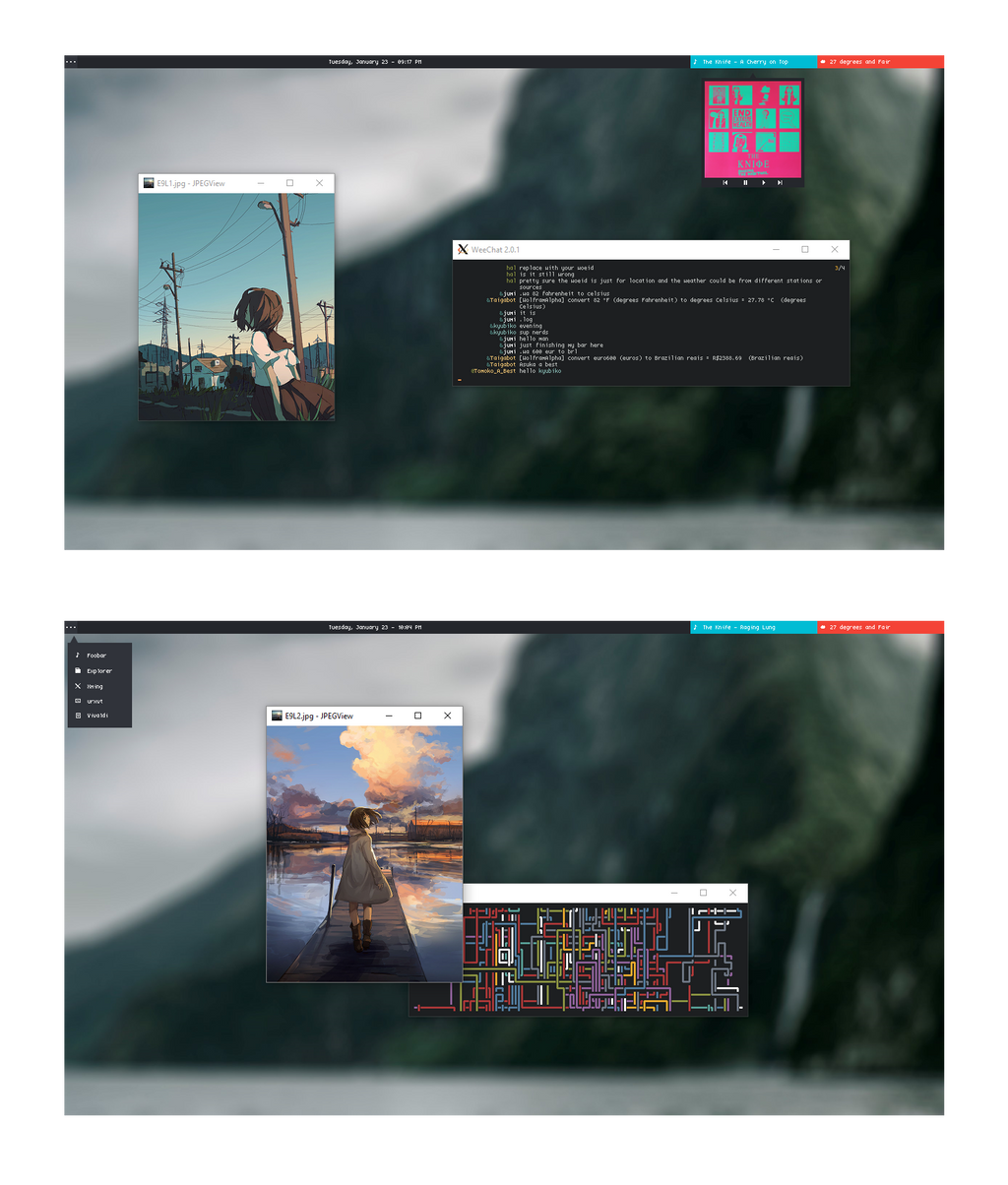Image resolution: width=1008 pixels, height=1185 pixels.
Task: Click the terminal icon next to urxvt
Action: point(78,701)
